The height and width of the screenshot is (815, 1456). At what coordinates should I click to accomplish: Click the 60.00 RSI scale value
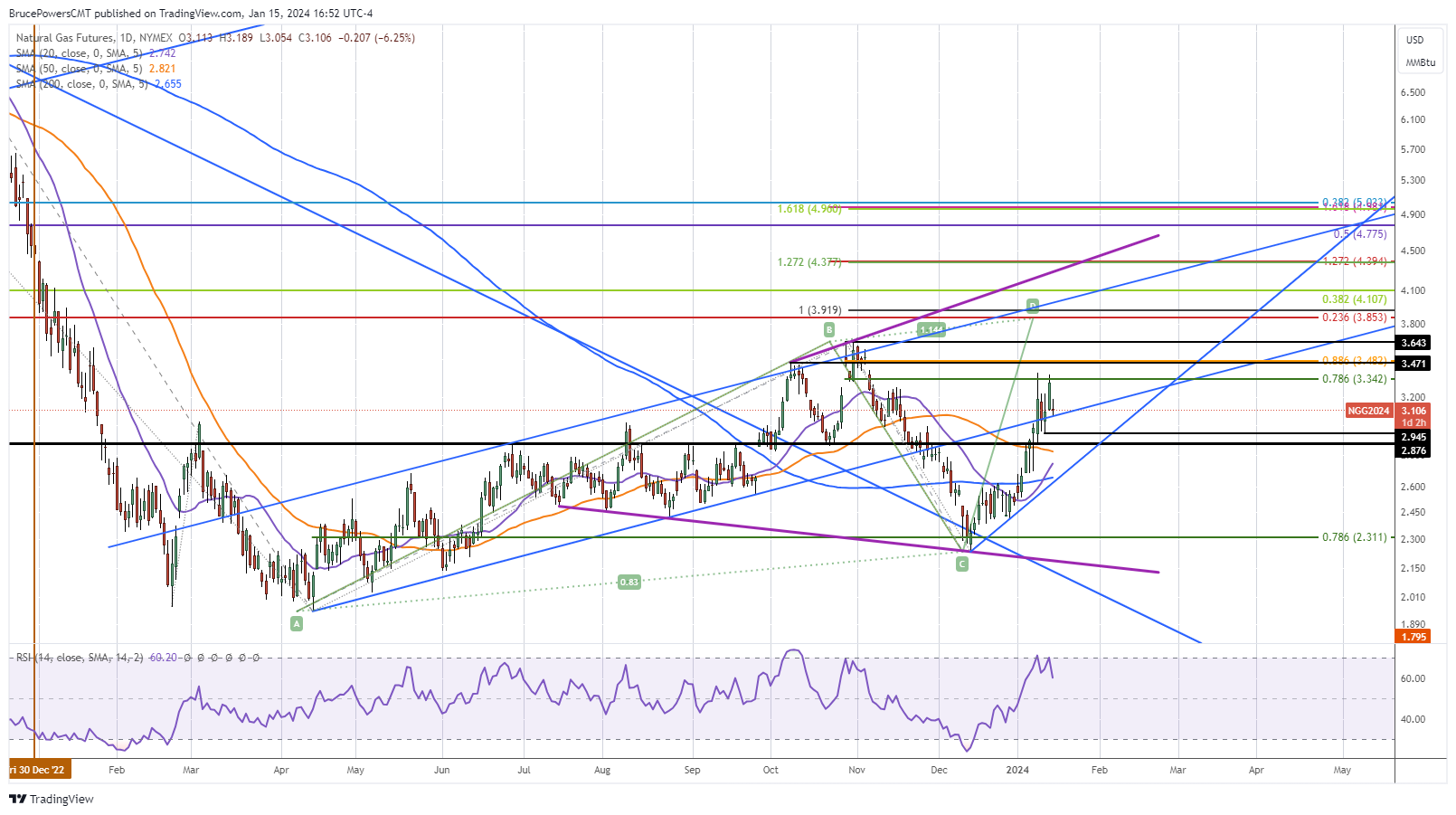click(1413, 678)
